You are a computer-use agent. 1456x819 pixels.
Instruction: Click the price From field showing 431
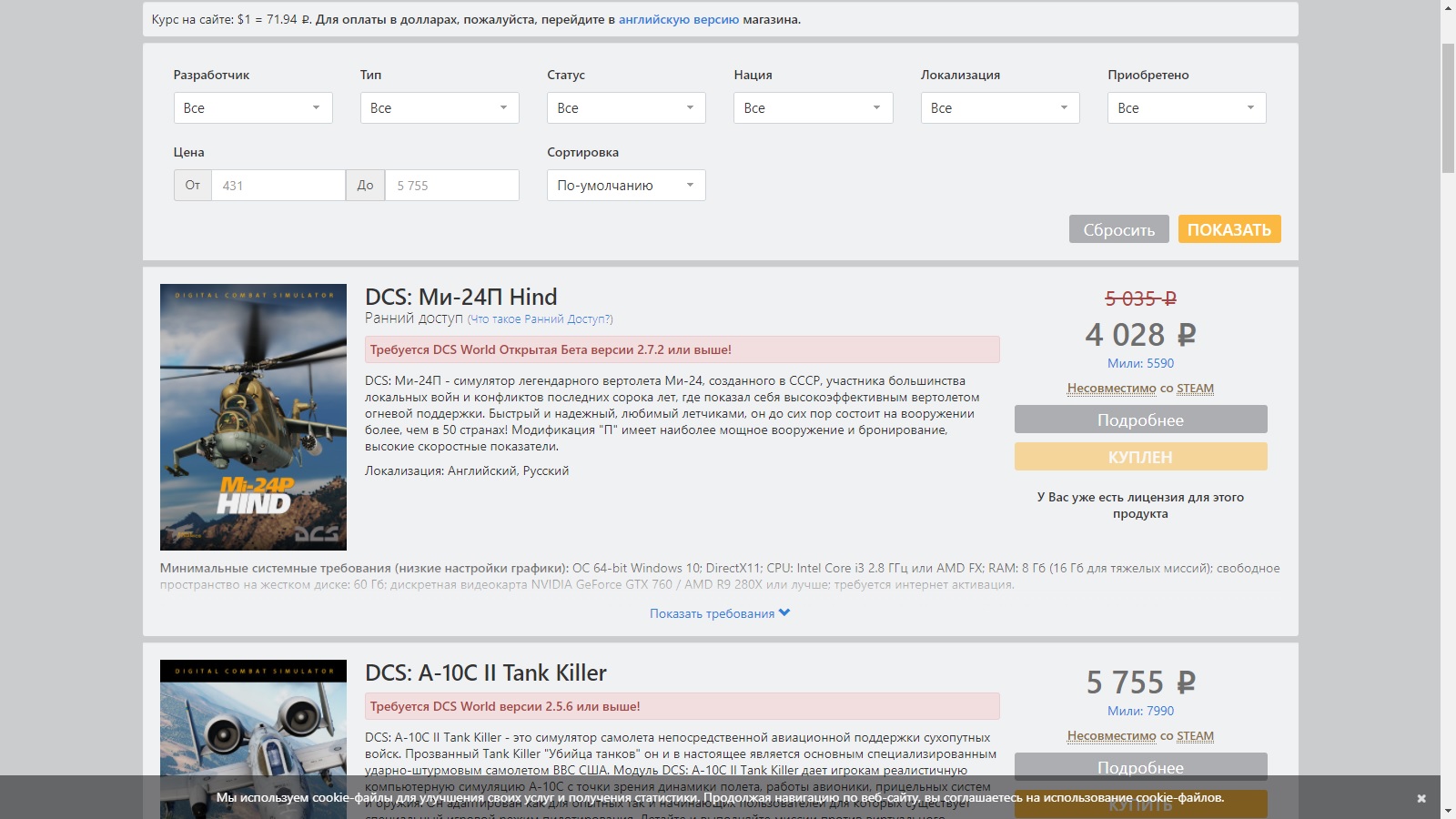tap(278, 185)
